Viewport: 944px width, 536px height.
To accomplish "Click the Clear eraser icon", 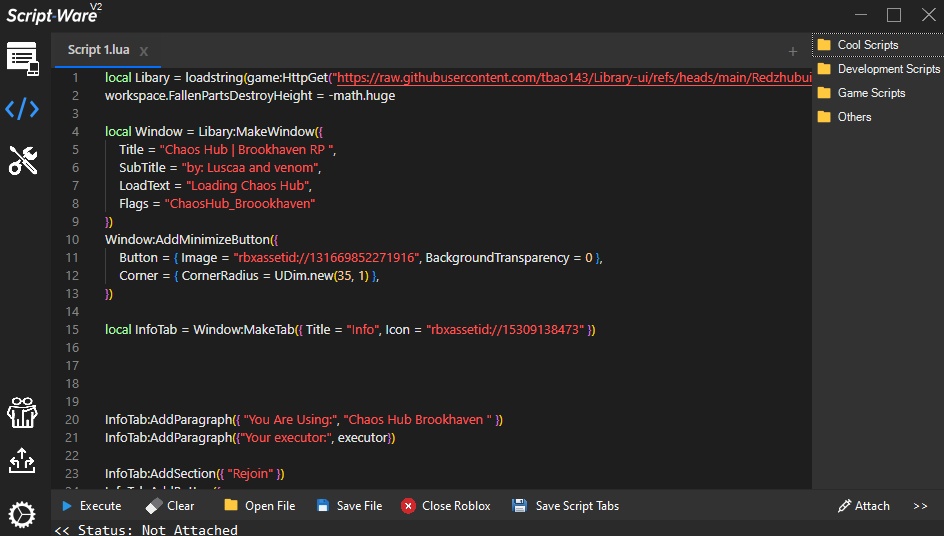I will click(x=154, y=506).
